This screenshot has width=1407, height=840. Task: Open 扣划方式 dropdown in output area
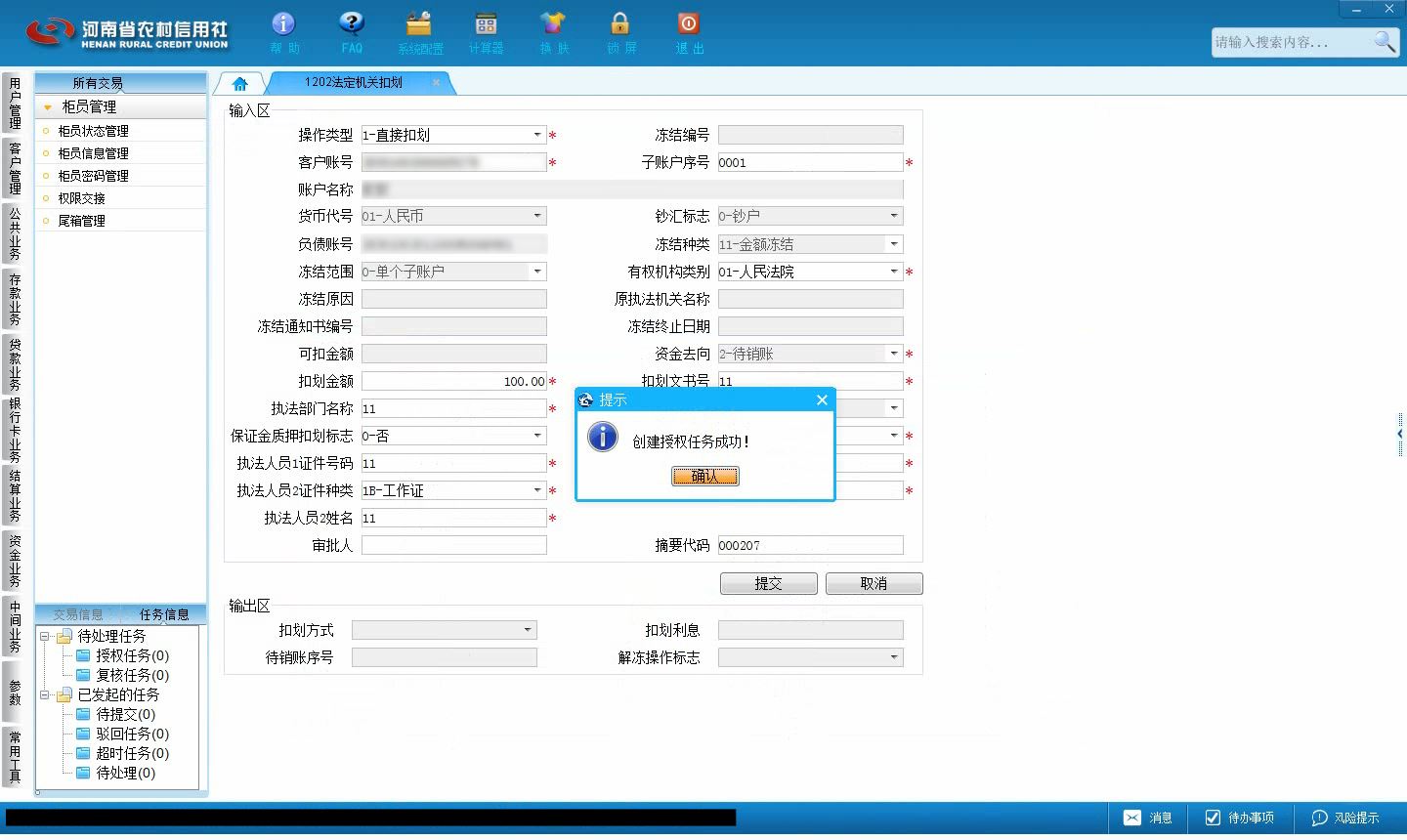pyautogui.click(x=528, y=630)
